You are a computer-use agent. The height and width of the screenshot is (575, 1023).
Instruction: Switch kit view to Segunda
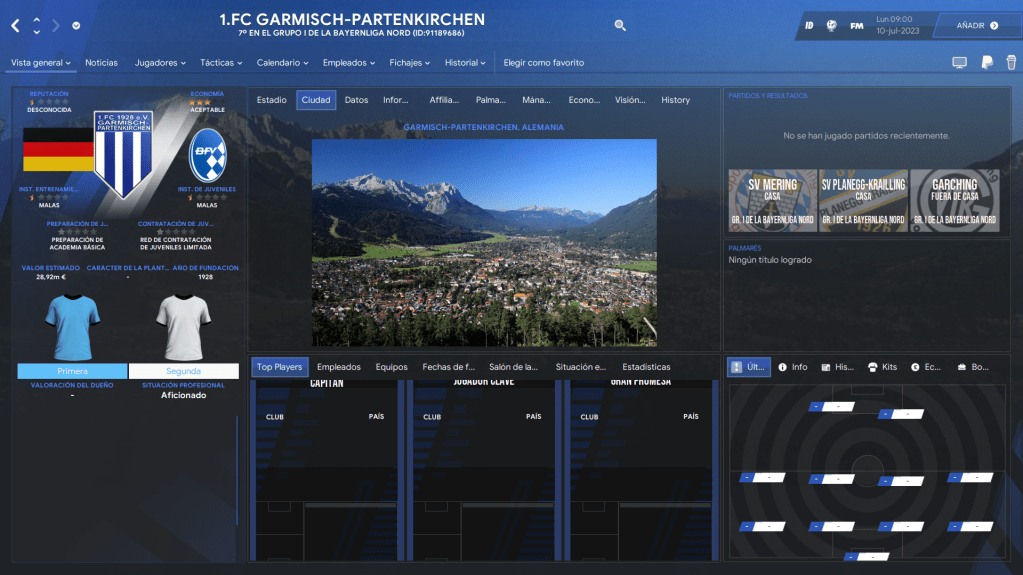(x=183, y=371)
